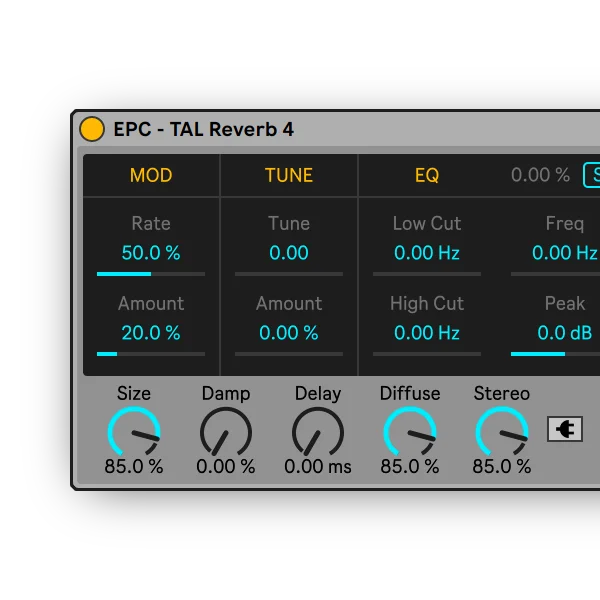Select the MOD section header
This screenshot has width=600, height=600.
click(x=151, y=175)
